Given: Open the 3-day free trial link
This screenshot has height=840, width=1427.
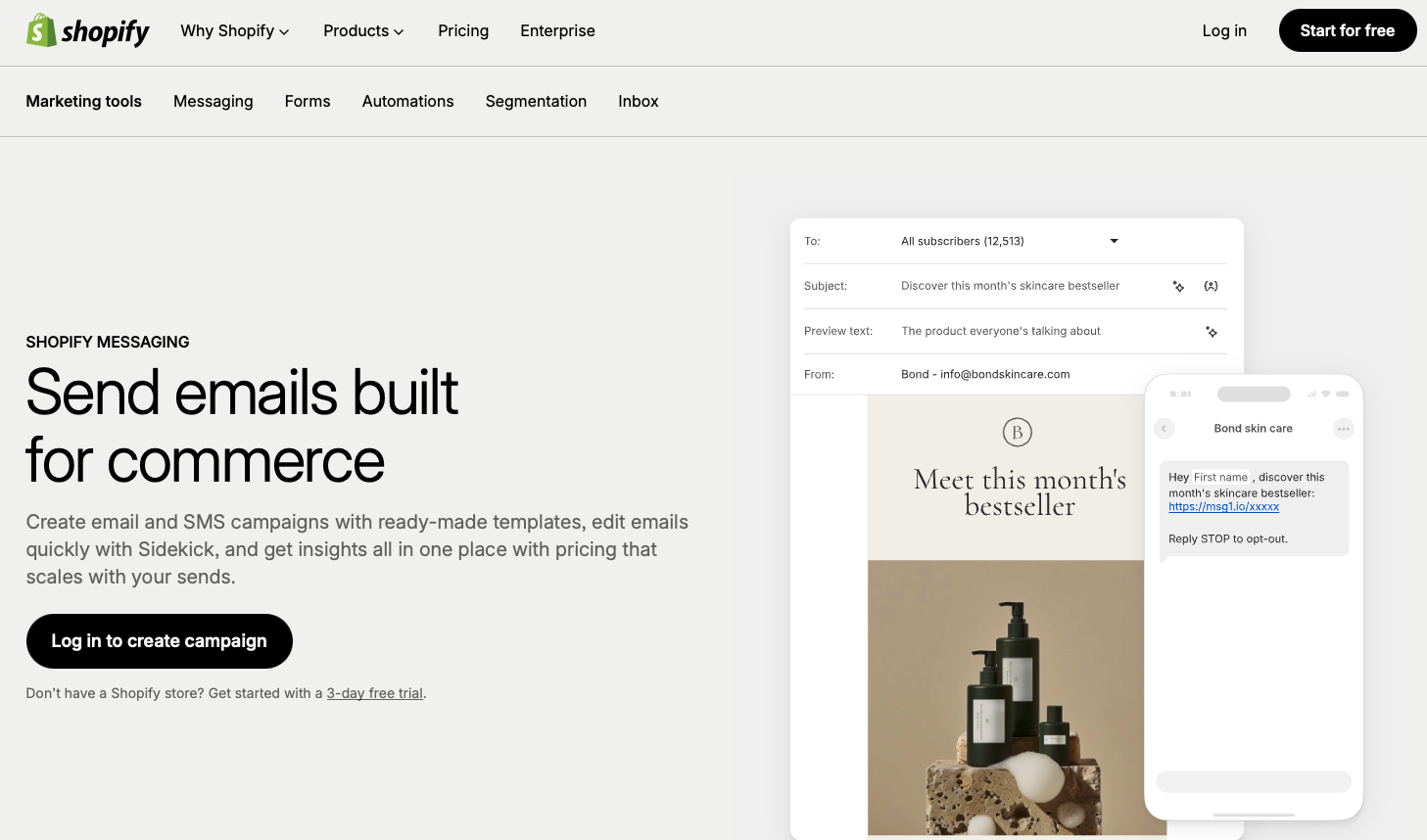Looking at the screenshot, I should pos(375,693).
